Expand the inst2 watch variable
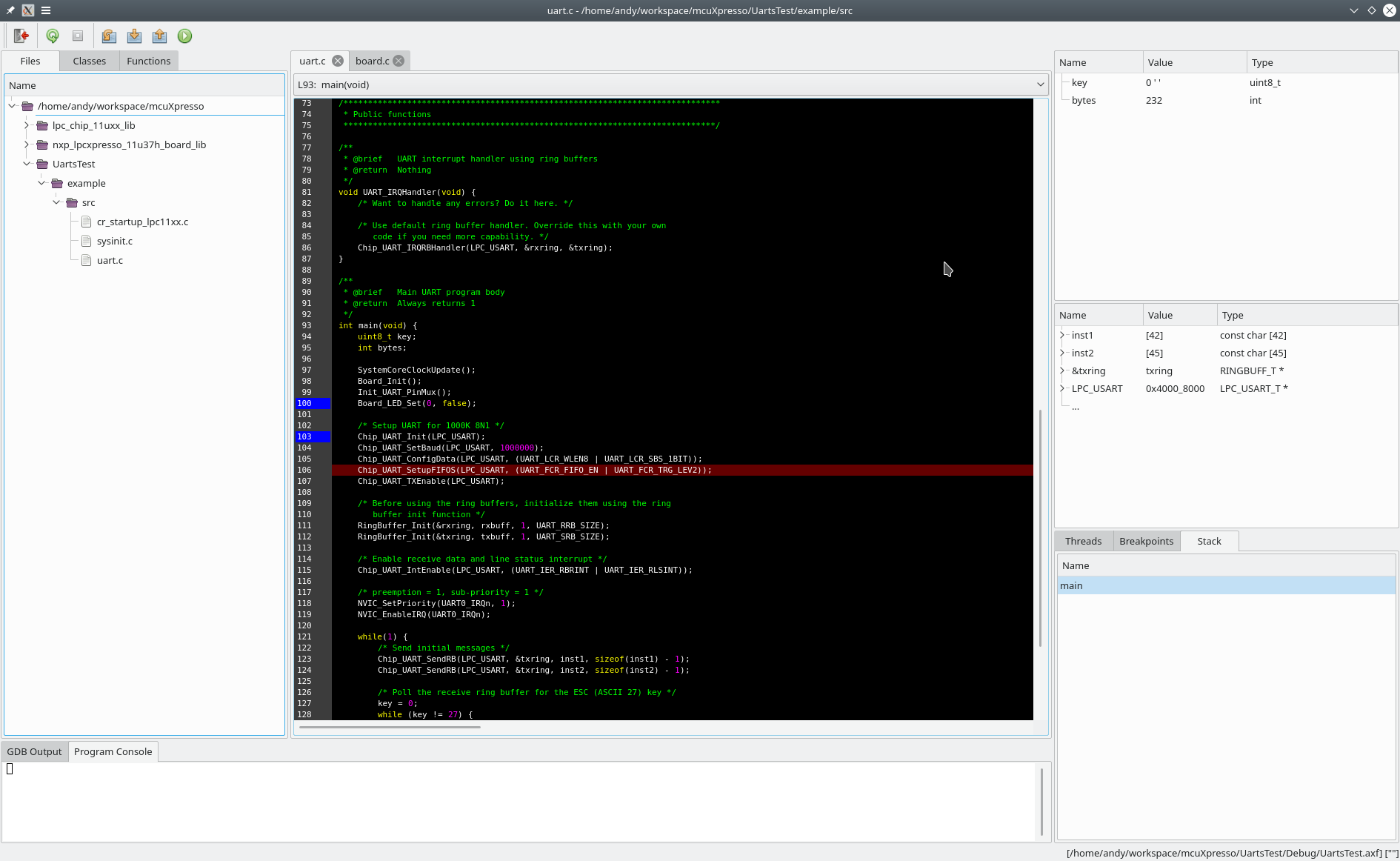The image size is (1400, 861). [x=1062, y=353]
